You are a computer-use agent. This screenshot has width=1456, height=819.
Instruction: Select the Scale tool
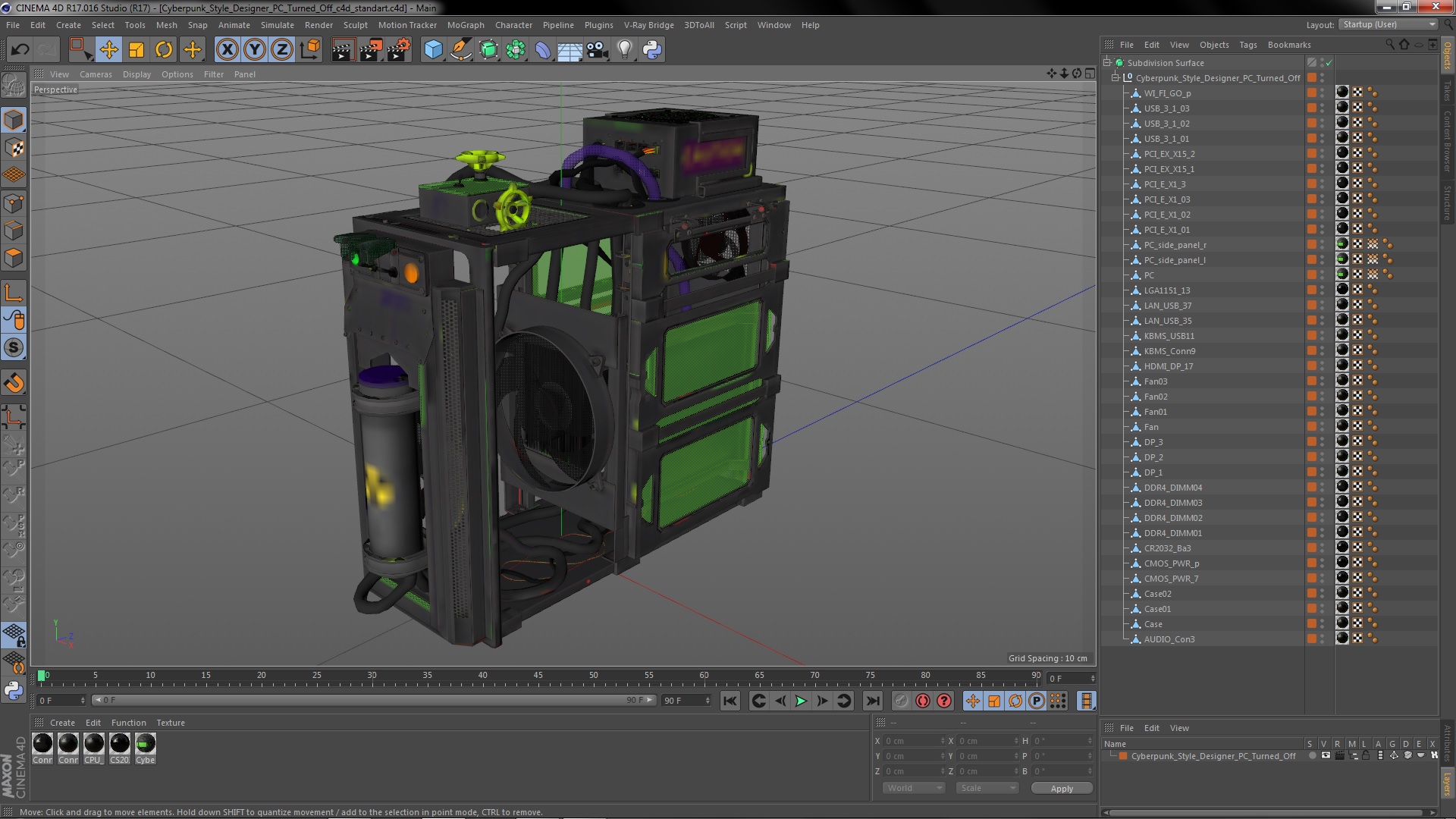coord(136,50)
